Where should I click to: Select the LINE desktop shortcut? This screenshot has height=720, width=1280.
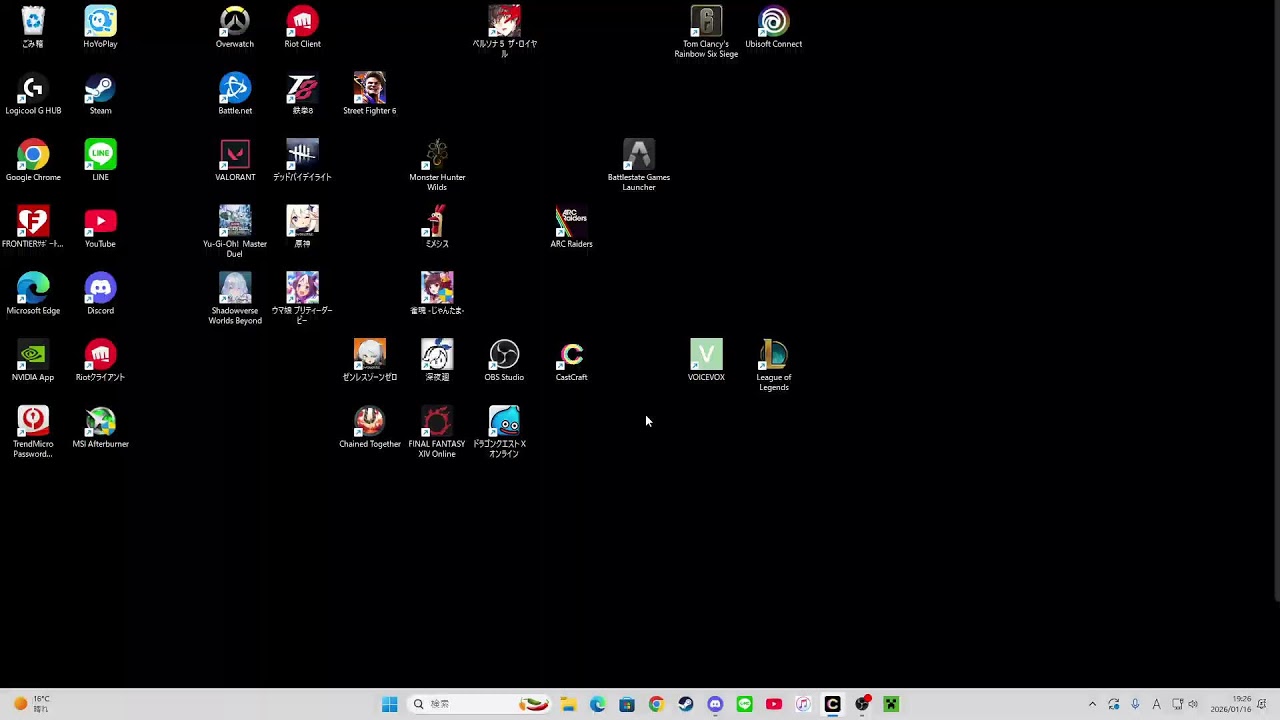tap(100, 161)
